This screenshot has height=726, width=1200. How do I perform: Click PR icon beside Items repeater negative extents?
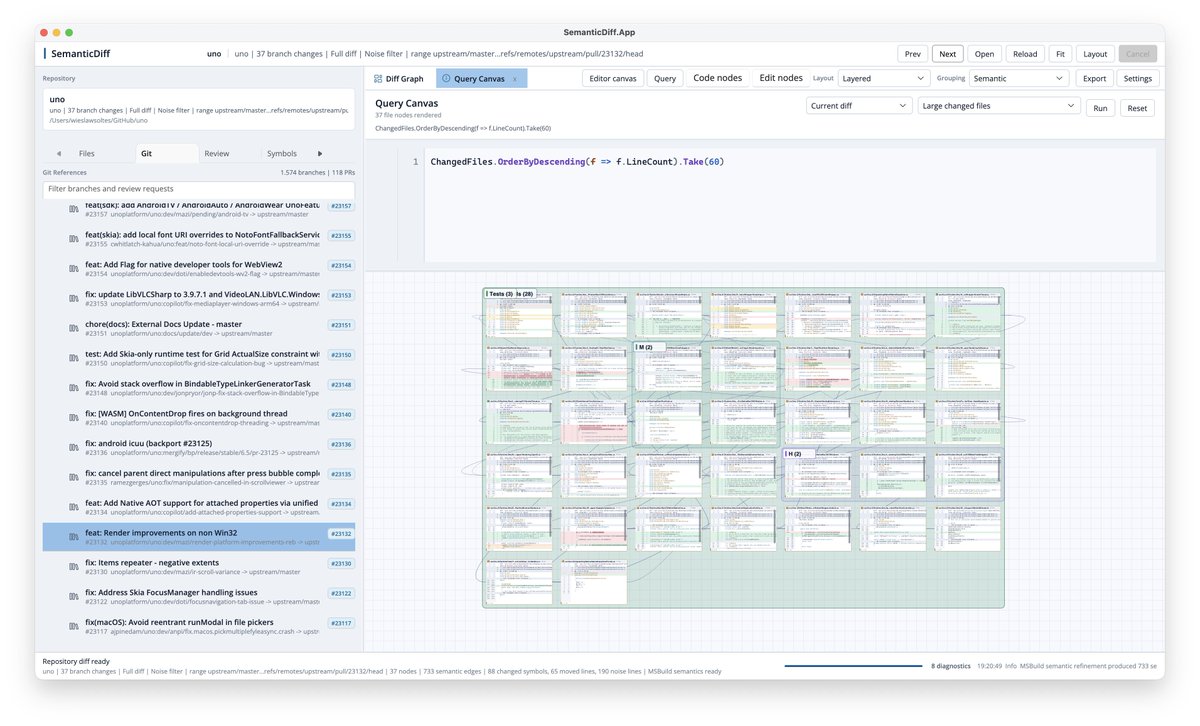[x=73, y=567]
